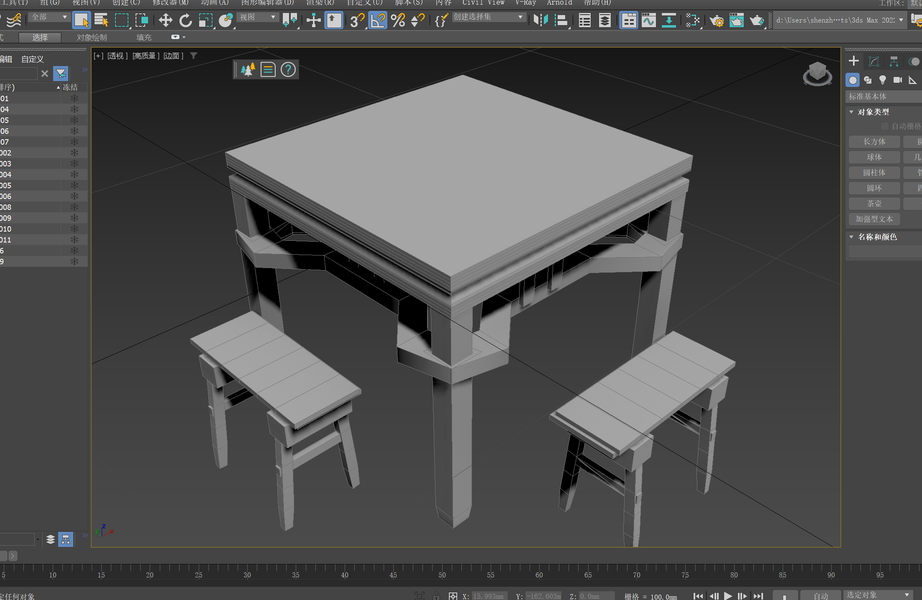Select Lights category icon
Image resolution: width=922 pixels, height=600 pixels.
pyautogui.click(x=883, y=80)
